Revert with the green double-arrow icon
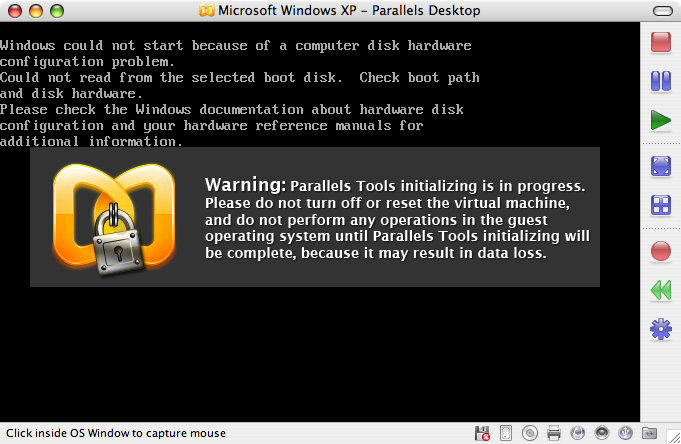 [661, 290]
